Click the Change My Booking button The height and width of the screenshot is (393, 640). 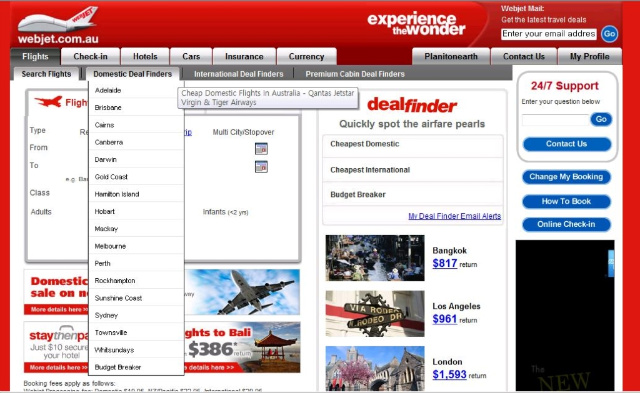(566, 177)
